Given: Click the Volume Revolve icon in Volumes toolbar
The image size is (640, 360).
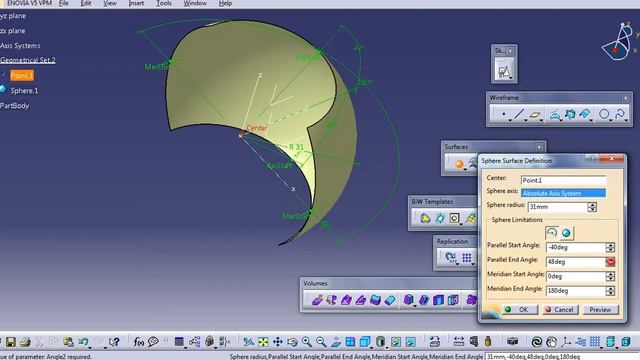Looking at the screenshot, I should (331, 300).
